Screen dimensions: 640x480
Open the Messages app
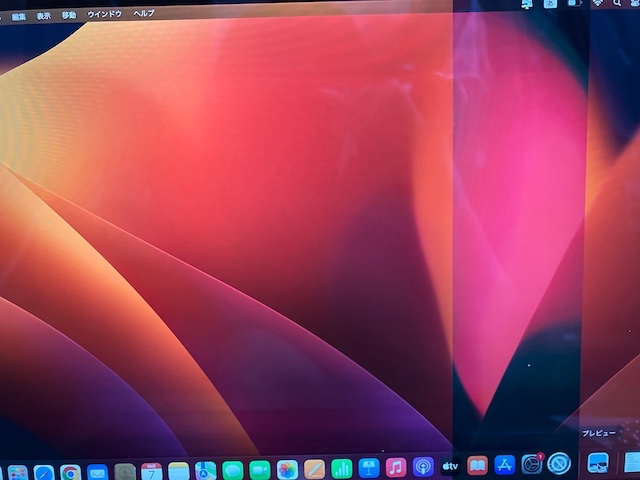tap(233, 470)
